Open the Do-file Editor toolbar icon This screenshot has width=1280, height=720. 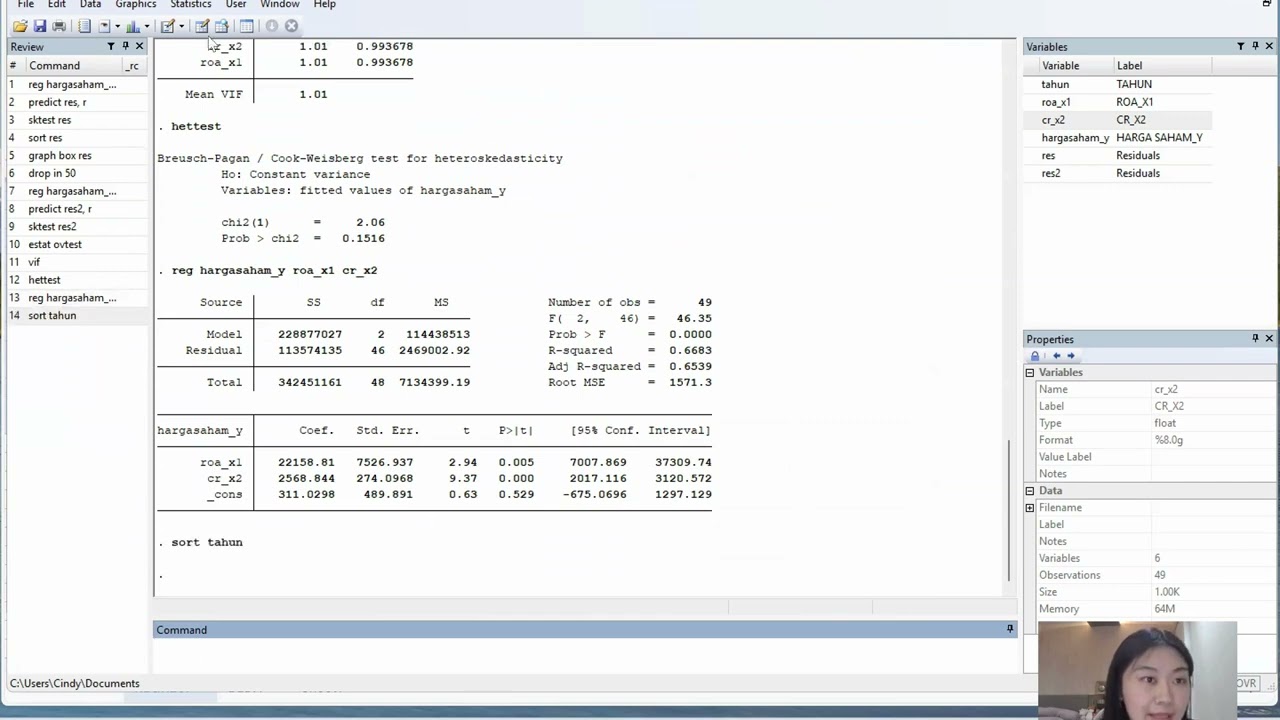(167, 26)
